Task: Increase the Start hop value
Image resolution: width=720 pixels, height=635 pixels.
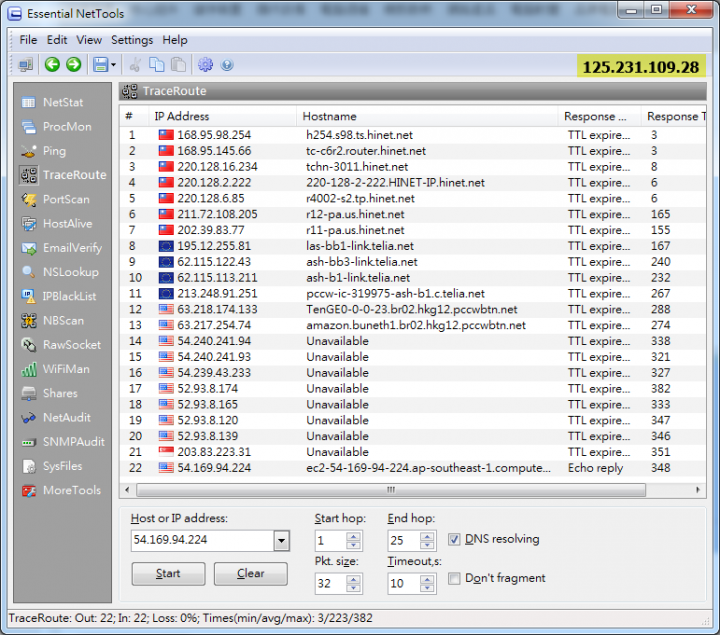Action: coord(353,536)
